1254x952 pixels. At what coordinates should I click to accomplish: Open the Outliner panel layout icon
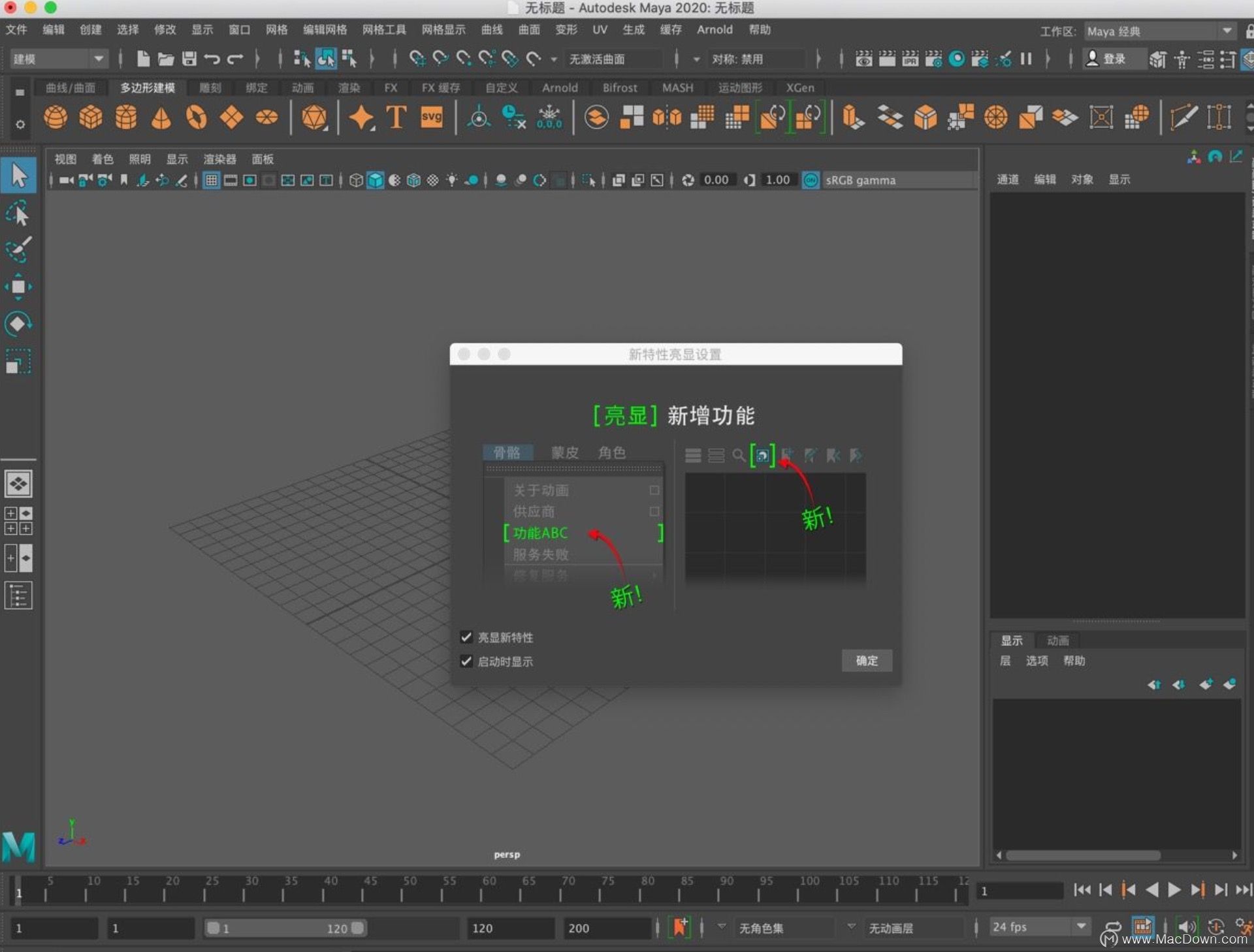tap(18, 595)
